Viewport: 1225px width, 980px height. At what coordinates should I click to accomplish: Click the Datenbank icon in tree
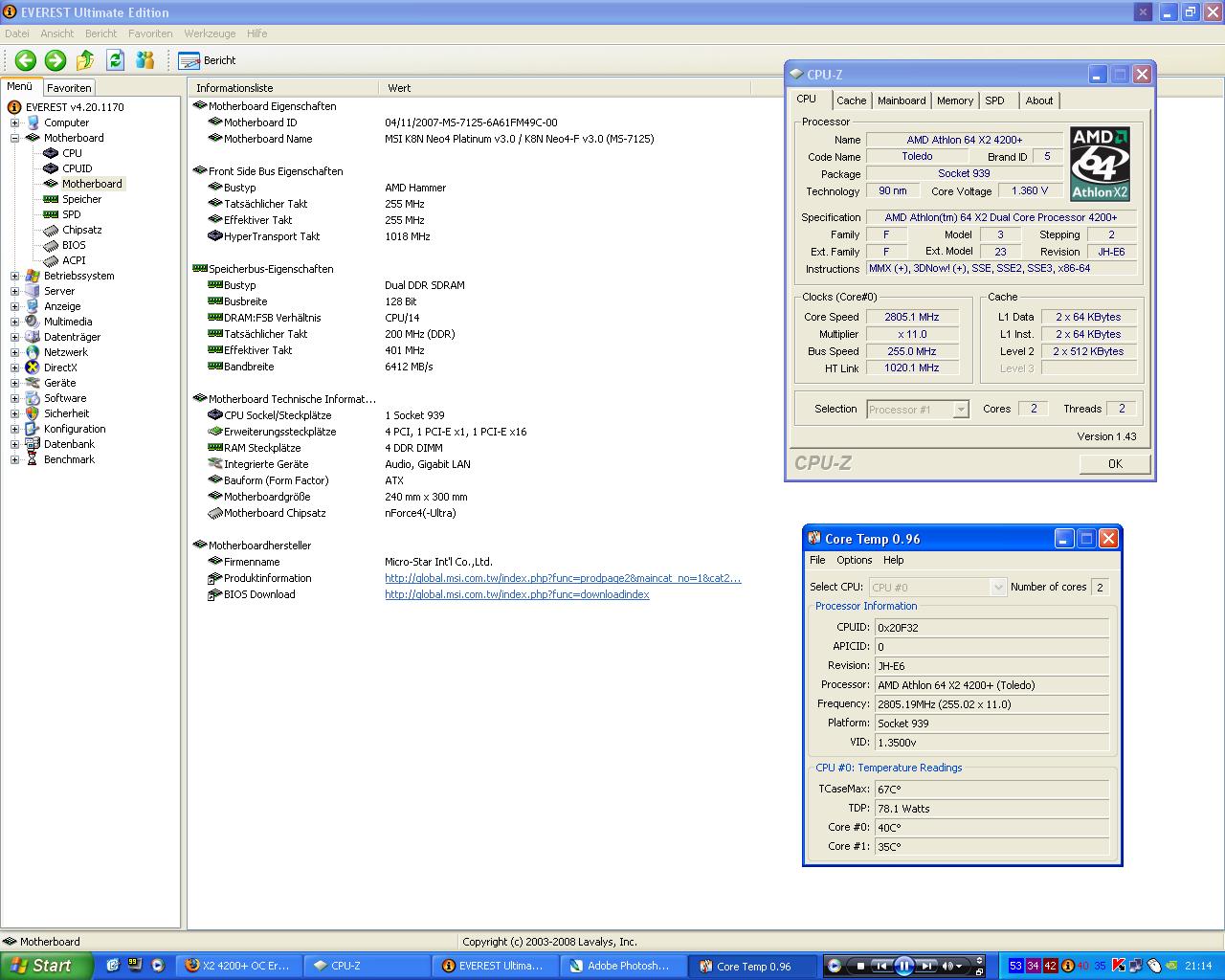[x=33, y=444]
